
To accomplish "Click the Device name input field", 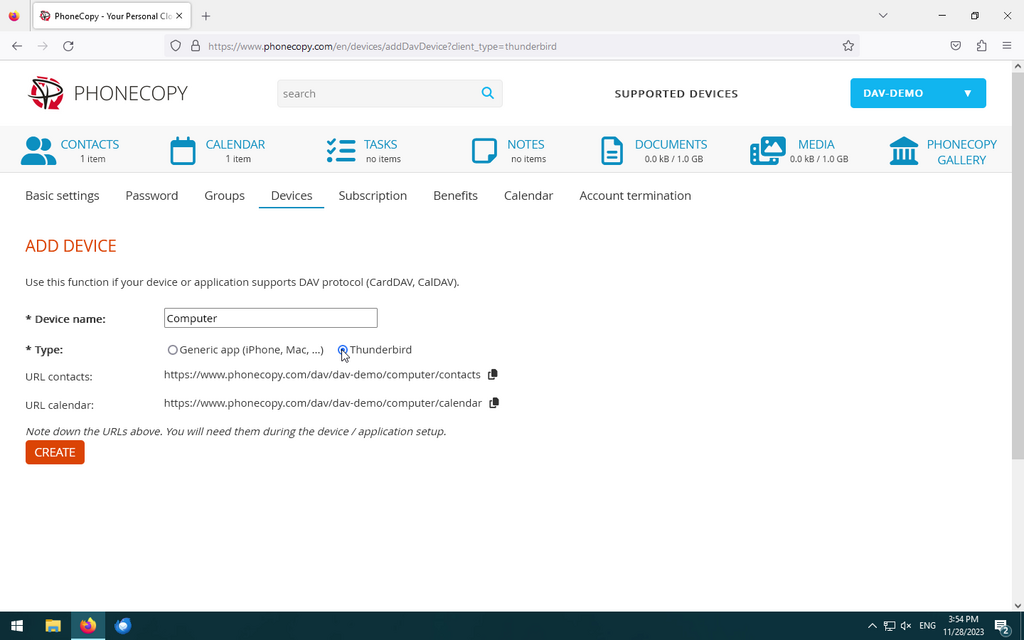I will pos(270,318).
